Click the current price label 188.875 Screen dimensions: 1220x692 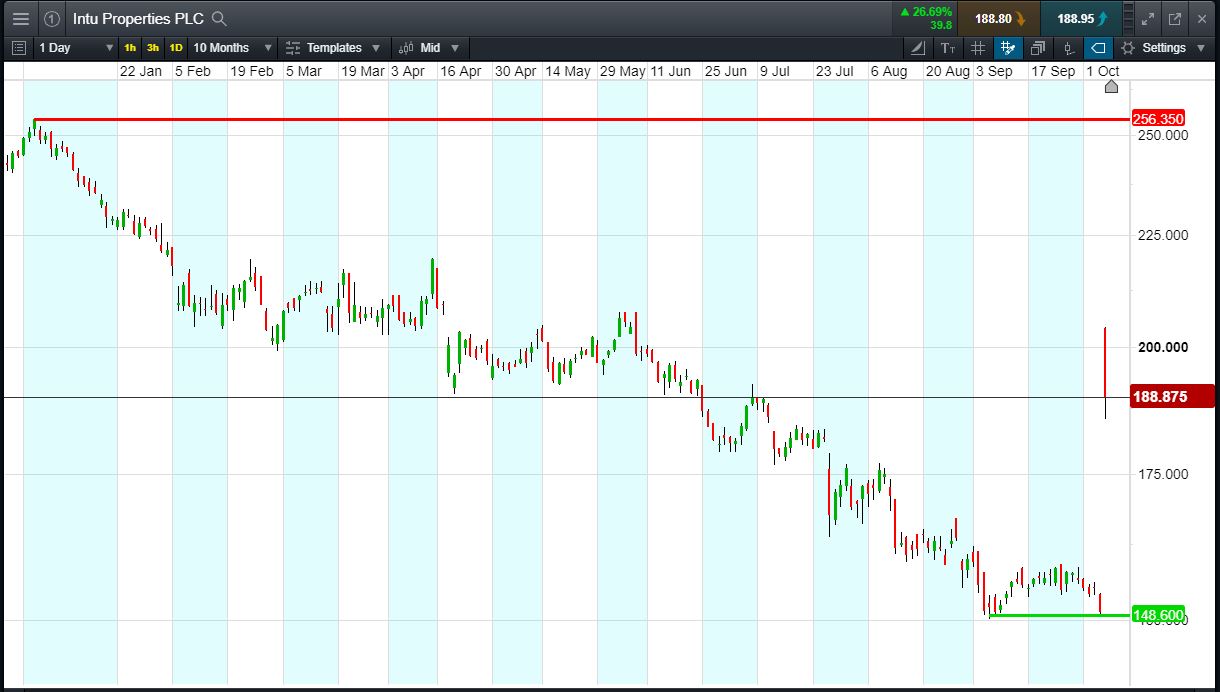(1171, 397)
